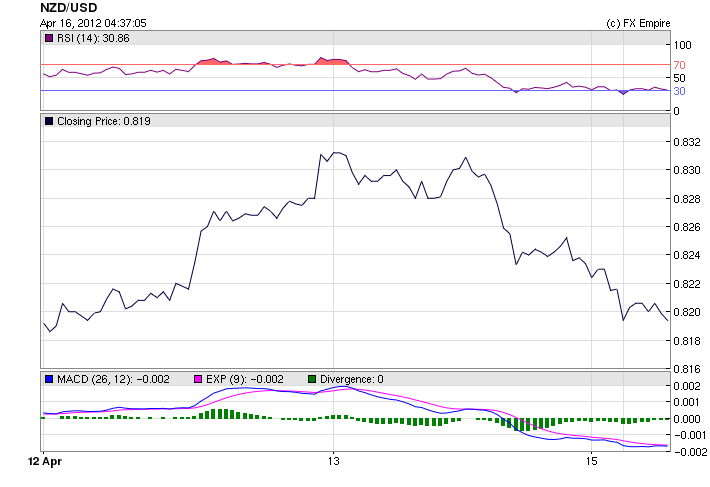710x487 pixels.
Task: Click the MACD axis label -0.002
Action: pyautogui.click(x=690, y=452)
